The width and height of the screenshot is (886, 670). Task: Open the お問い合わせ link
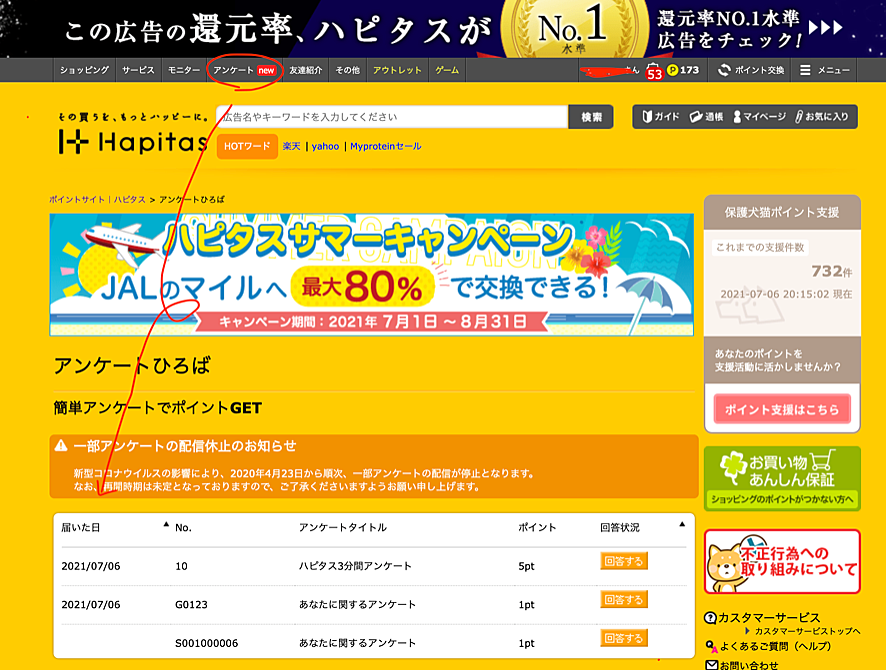(x=749, y=665)
